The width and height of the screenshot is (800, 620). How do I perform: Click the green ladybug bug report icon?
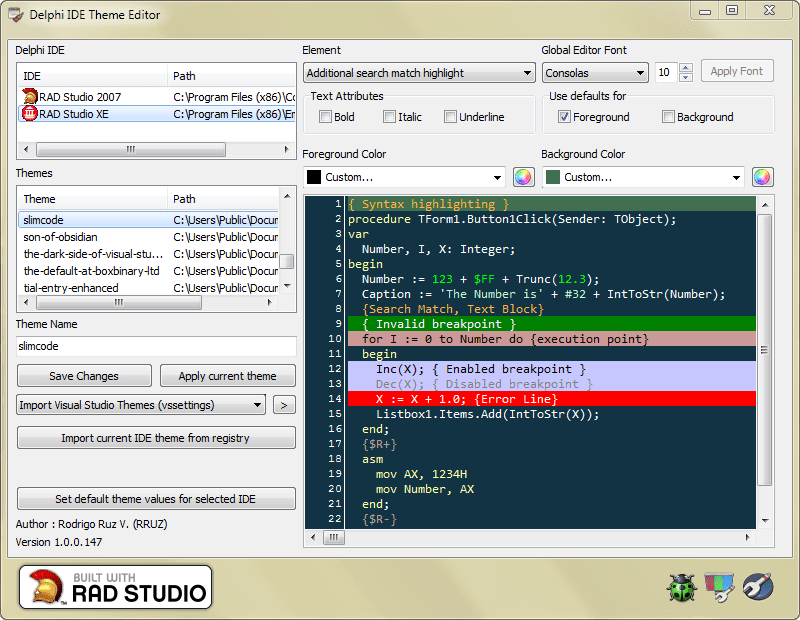681,587
